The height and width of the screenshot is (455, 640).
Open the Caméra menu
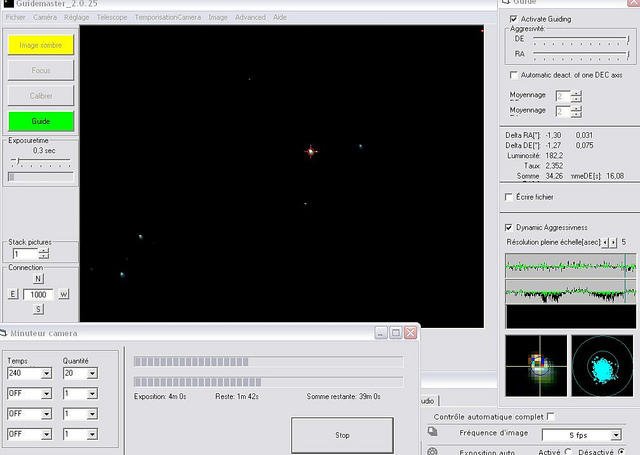pos(45,17)
